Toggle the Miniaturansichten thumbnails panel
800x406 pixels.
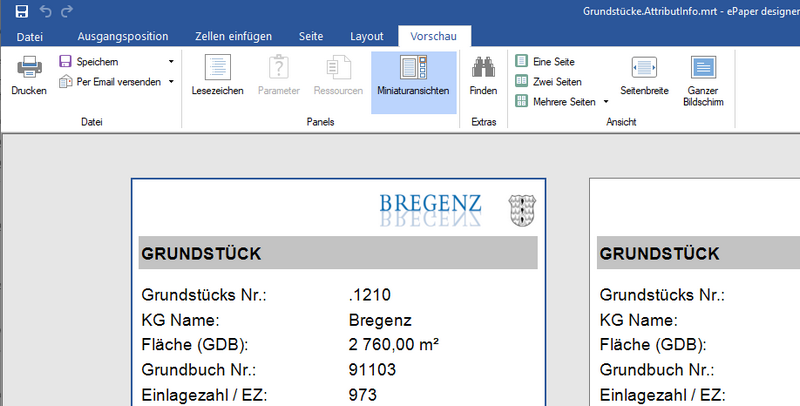point(413,75)
